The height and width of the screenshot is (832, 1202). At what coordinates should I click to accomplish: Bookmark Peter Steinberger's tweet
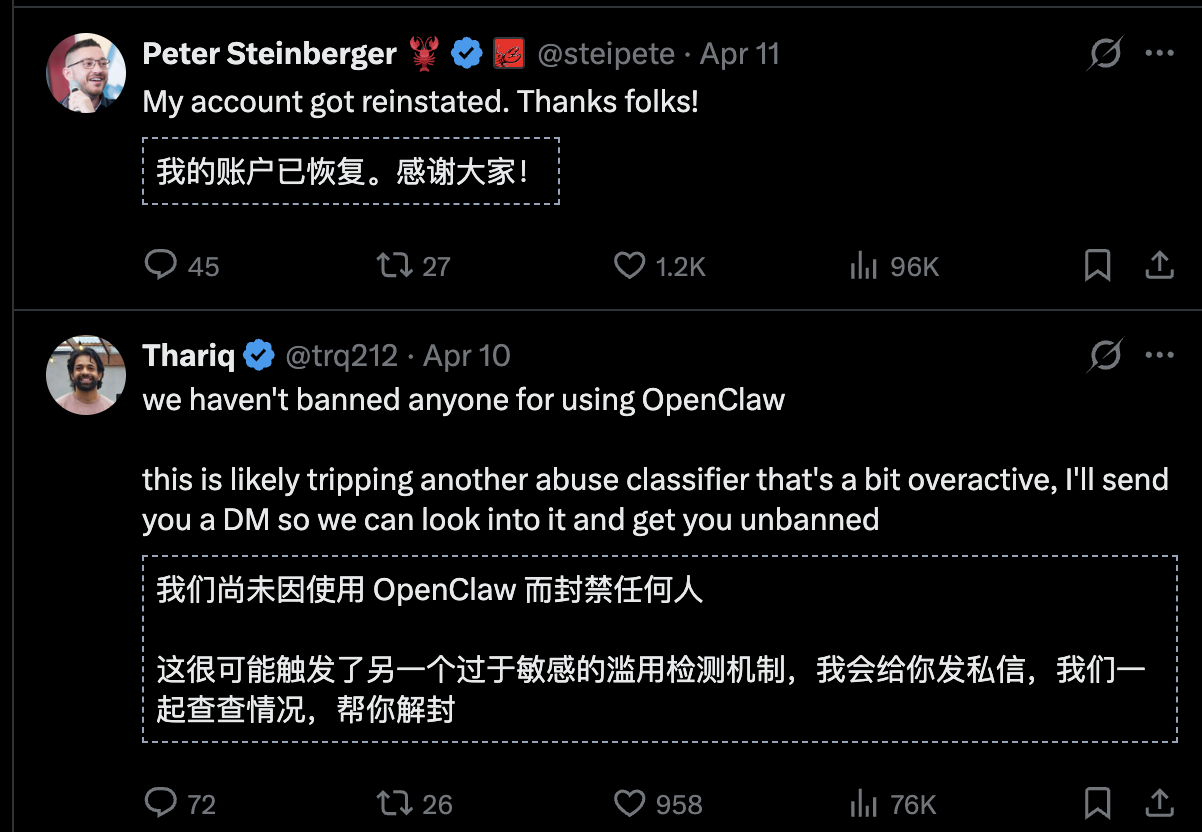coord(1097,265)
